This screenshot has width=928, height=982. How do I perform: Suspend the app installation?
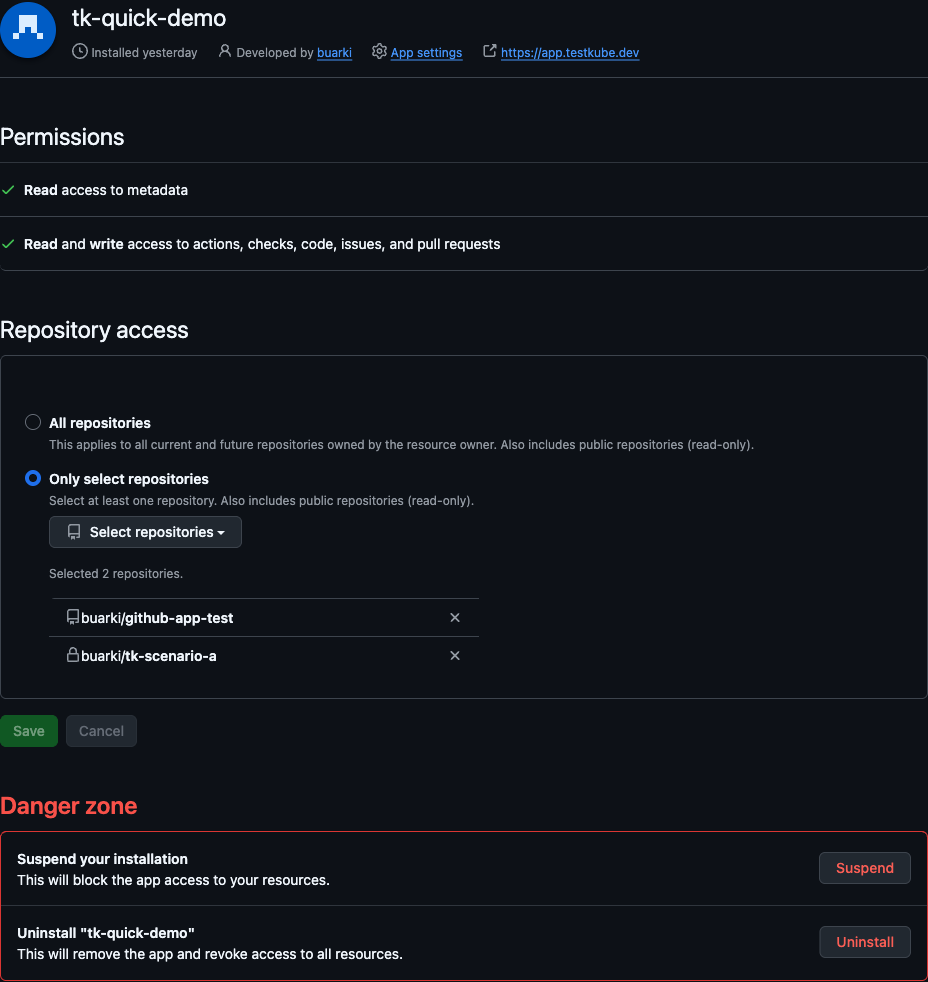point(865,868)
